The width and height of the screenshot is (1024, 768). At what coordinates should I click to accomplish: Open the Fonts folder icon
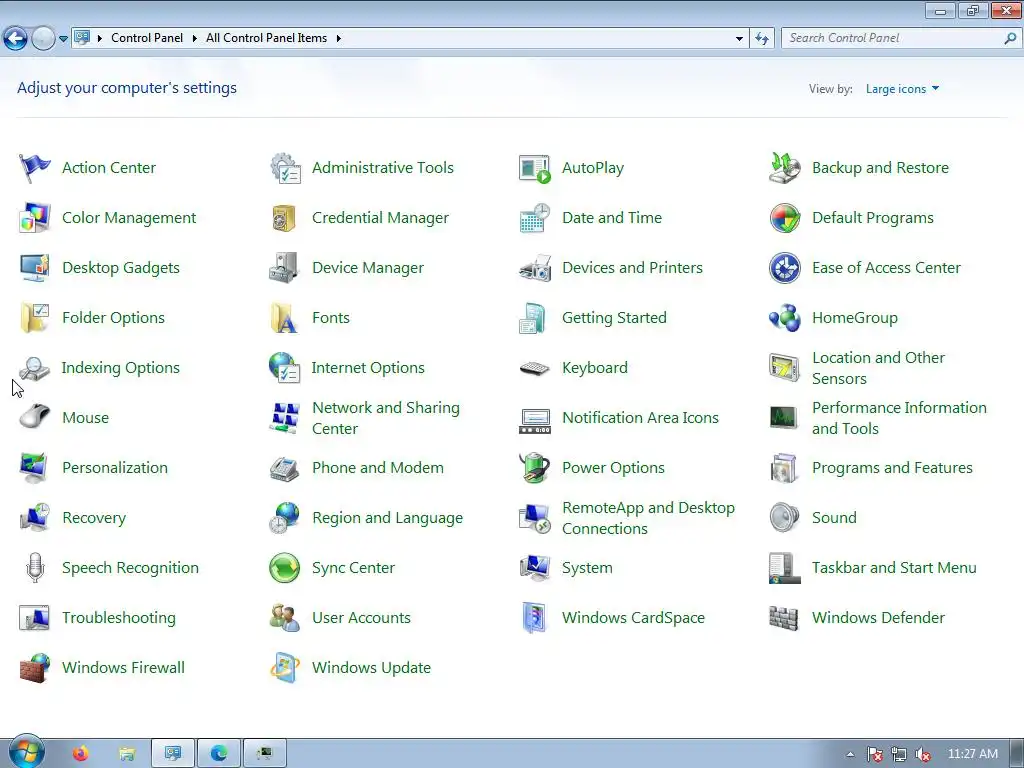tap(284, 318)
